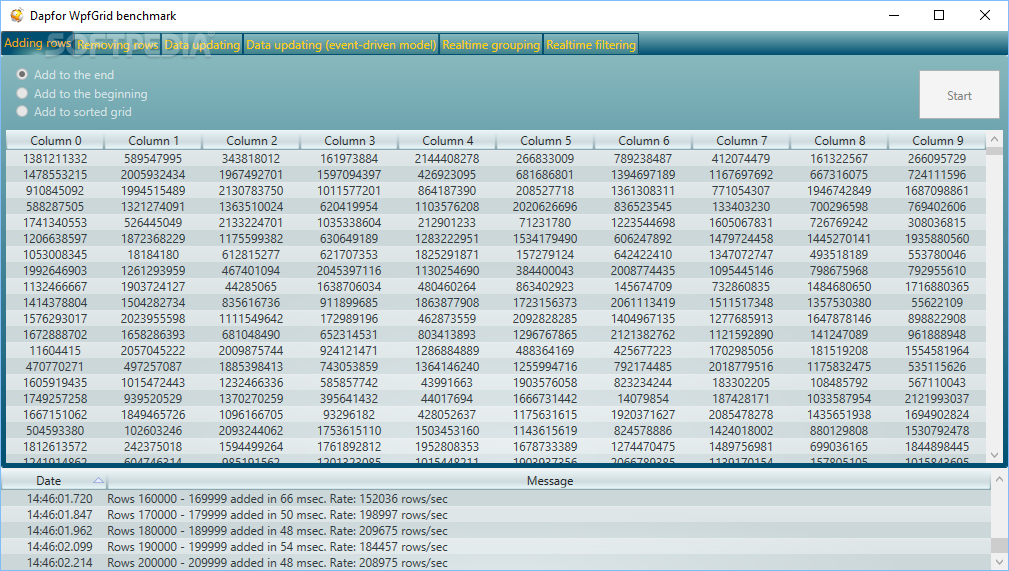Select cell 2005932434 in Column 1

[x=153, y=174]
